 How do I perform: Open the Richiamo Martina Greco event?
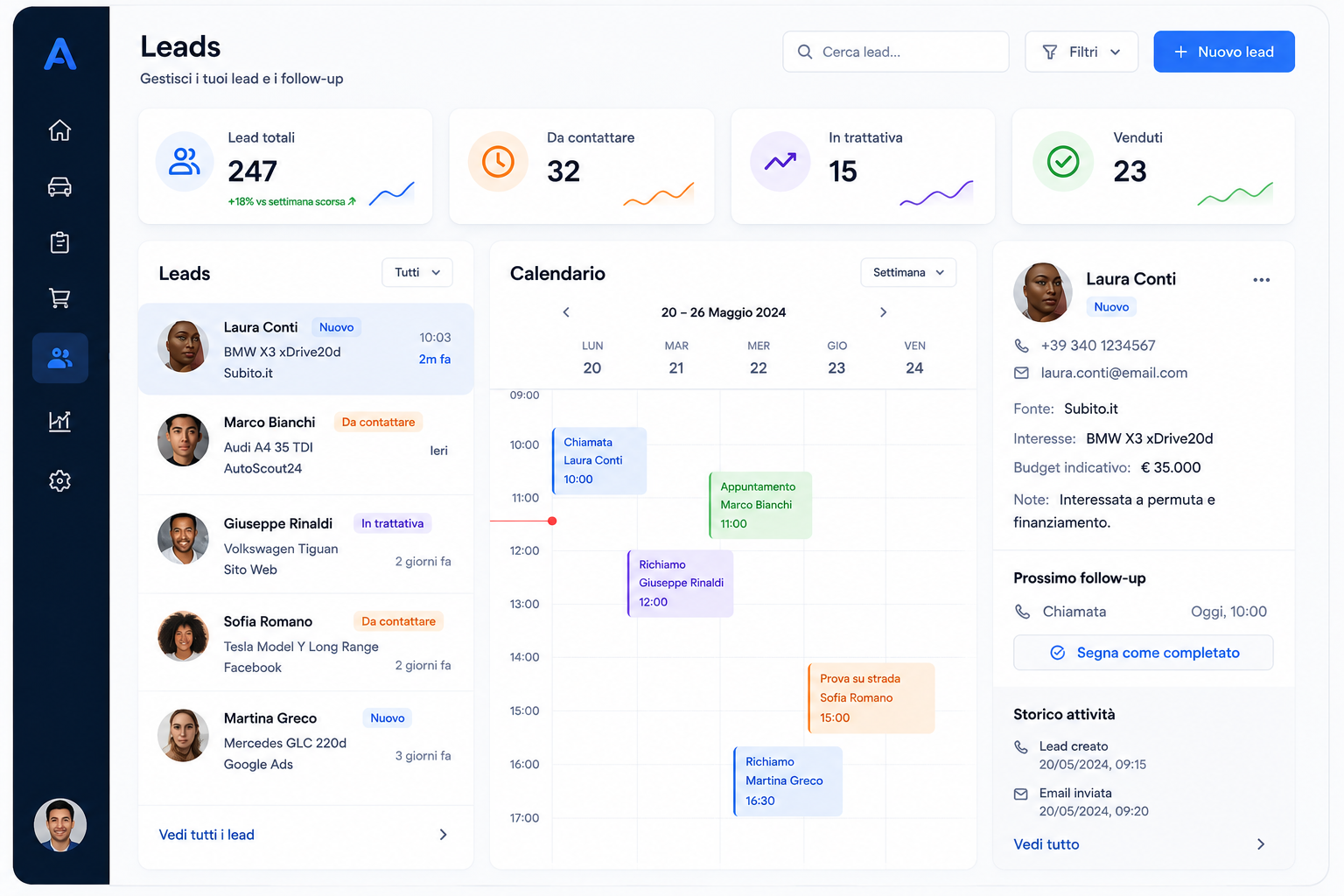pyautogui.click(x=788, y=780)
